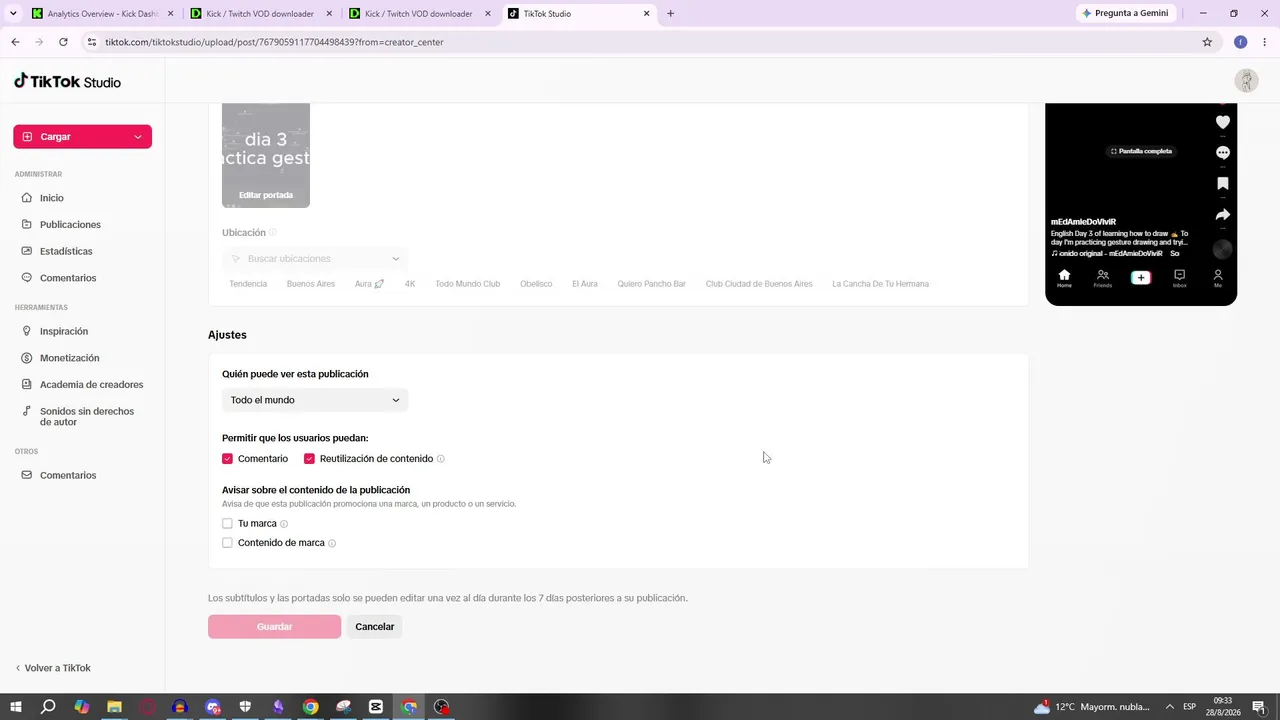Click the Inspiración lightbulb icon
Viewport: 1280px width, 720px height.
27,331
